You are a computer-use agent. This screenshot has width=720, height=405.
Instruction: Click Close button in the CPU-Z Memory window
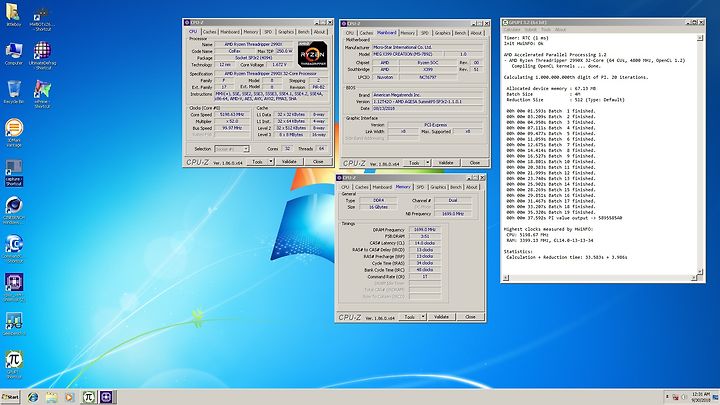pos(470,317)
